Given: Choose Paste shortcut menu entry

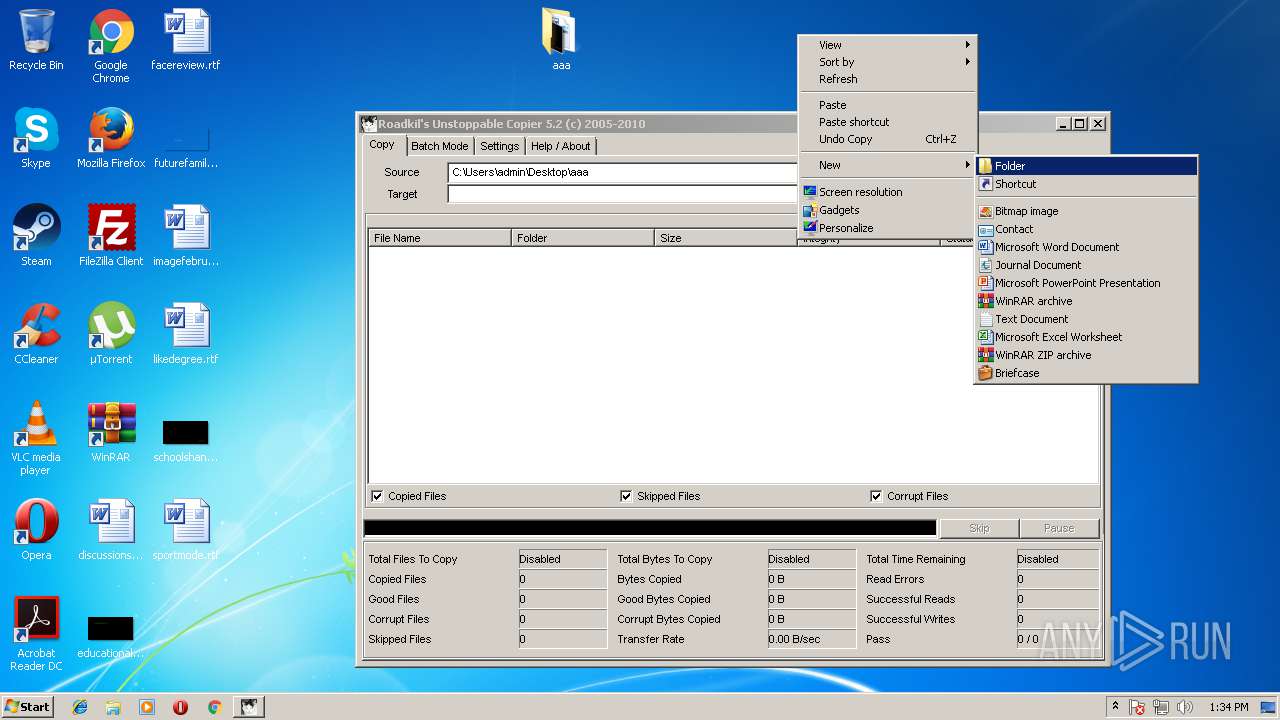Looking at the screenshot, I should click(x=887, y=122).
